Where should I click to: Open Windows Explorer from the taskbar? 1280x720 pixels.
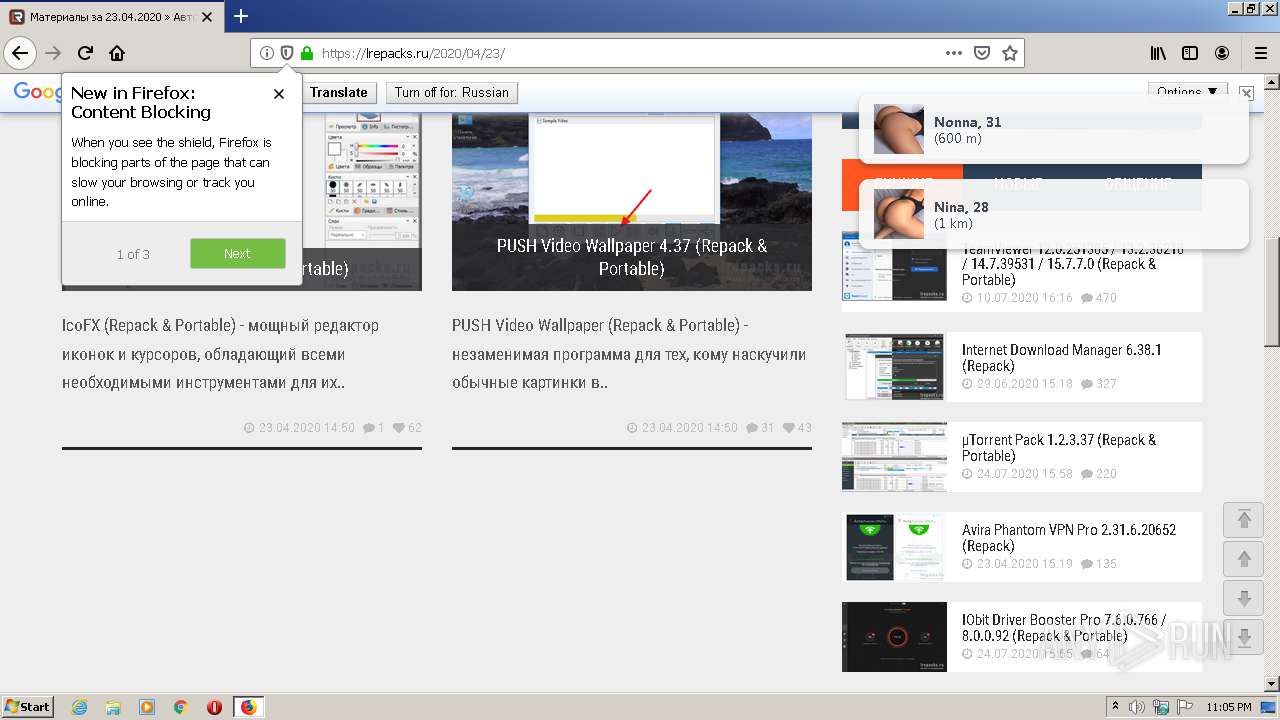click(x=113, y=707)
